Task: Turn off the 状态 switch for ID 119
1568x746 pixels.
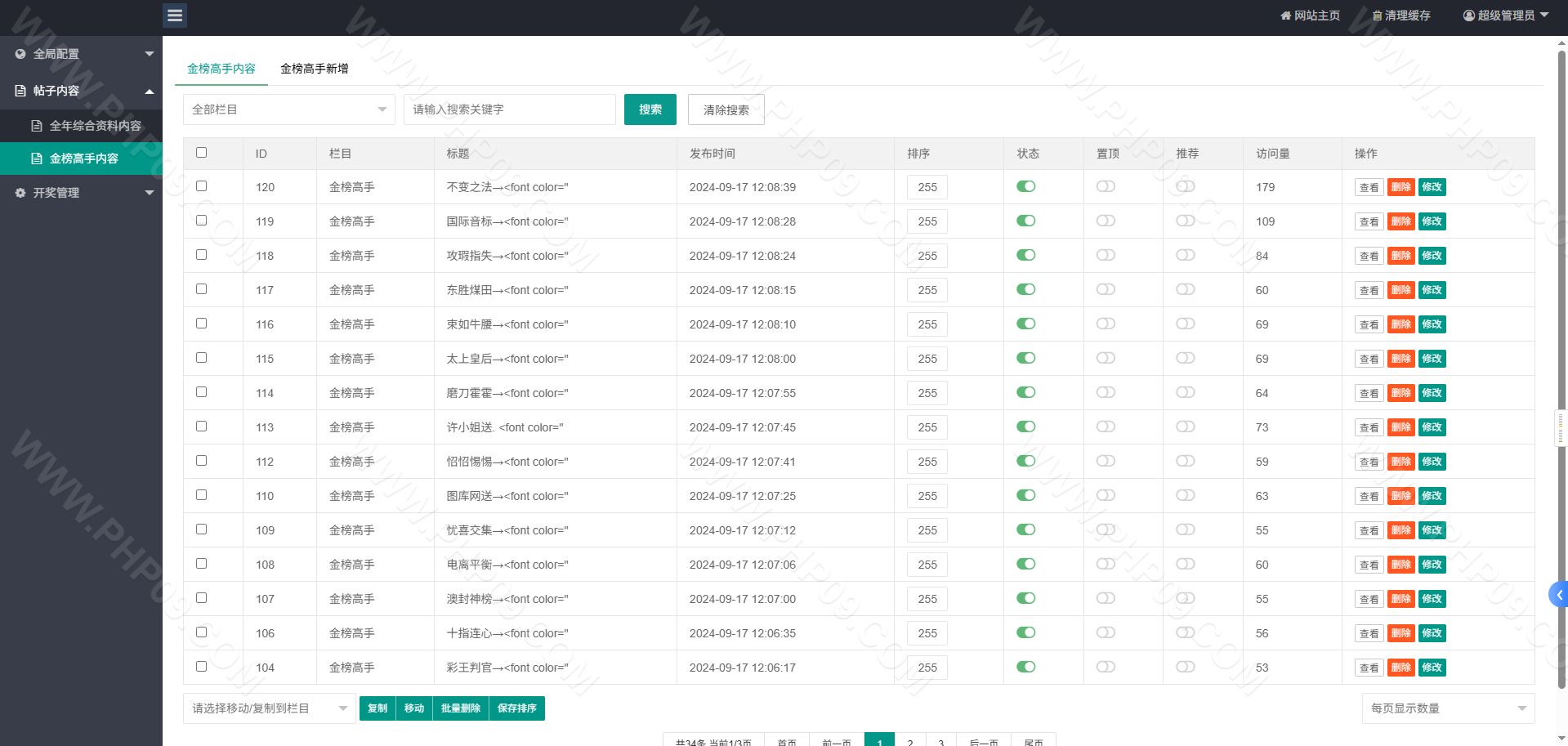Action: (x=1026, y=221)
